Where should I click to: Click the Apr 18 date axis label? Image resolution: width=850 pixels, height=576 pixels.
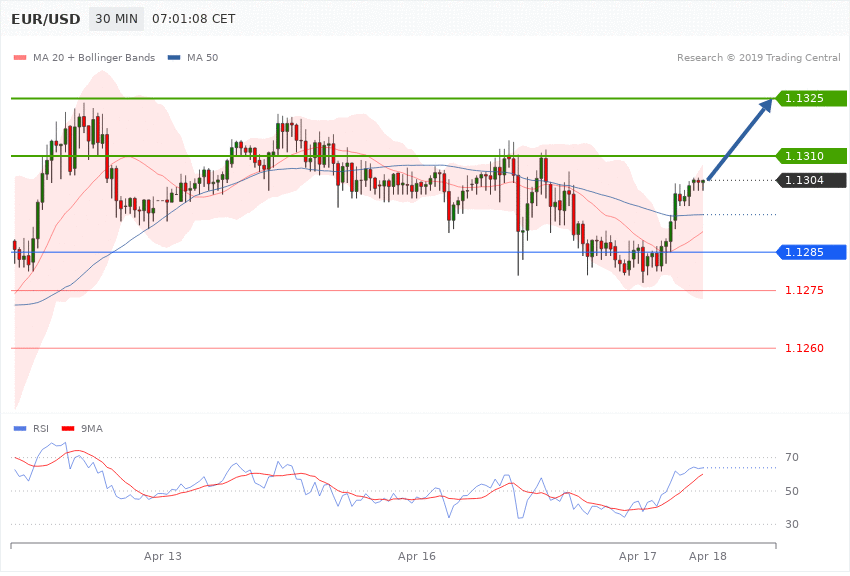(708, 556)
